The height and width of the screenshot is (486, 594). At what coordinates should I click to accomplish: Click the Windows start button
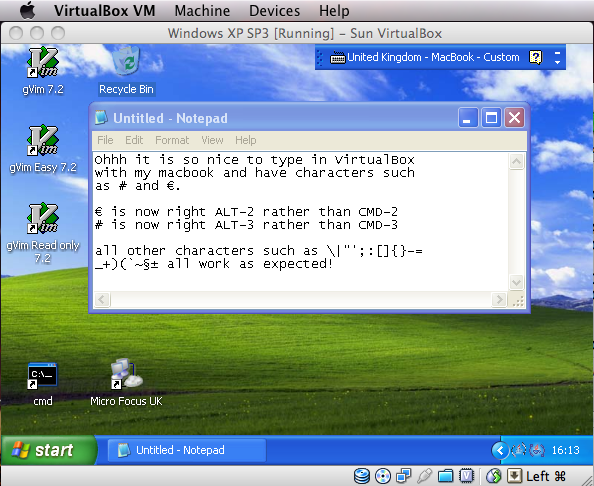[x=48, y=450]
